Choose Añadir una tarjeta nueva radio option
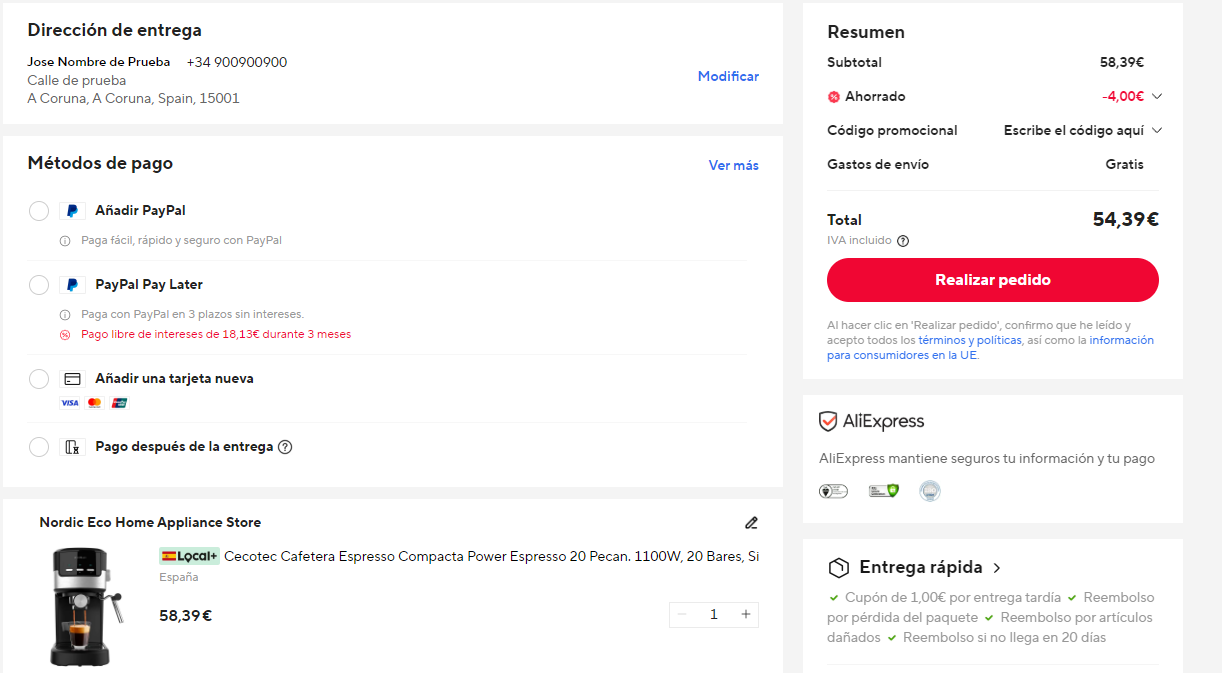 tap(39, 379)
